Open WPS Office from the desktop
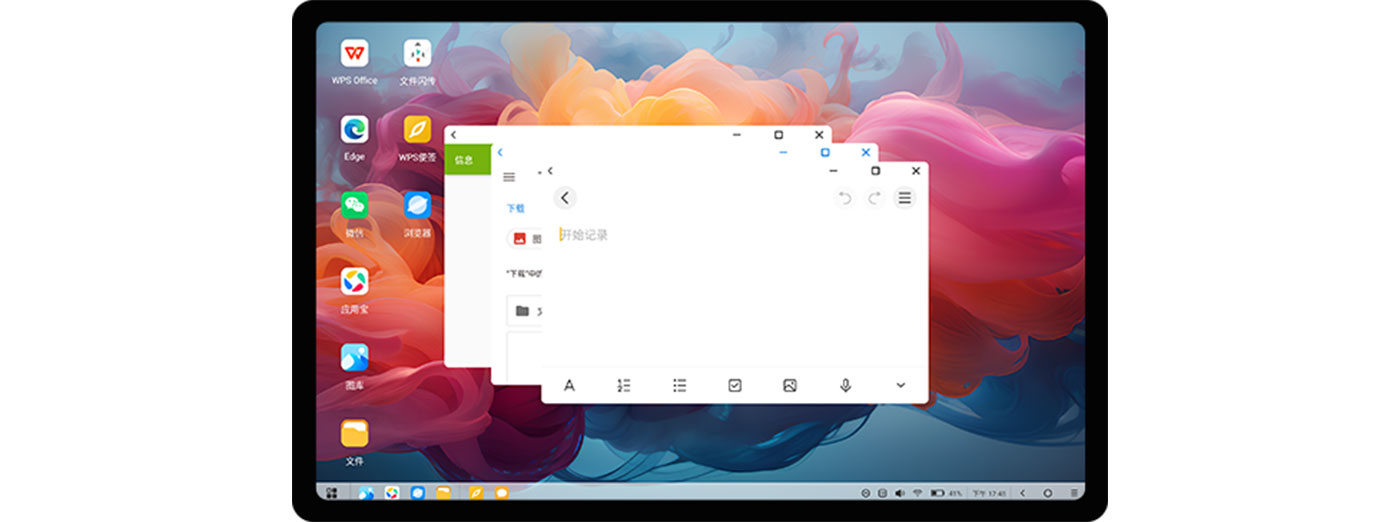This screenshot has width=1400, height=522. (x=354, y=54)
